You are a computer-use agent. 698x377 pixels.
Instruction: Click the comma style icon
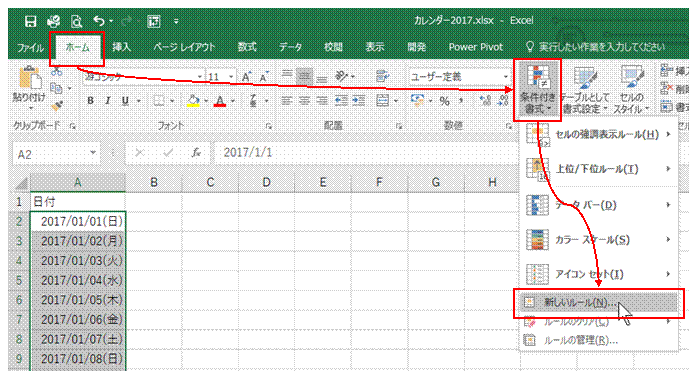click(461, 101)
